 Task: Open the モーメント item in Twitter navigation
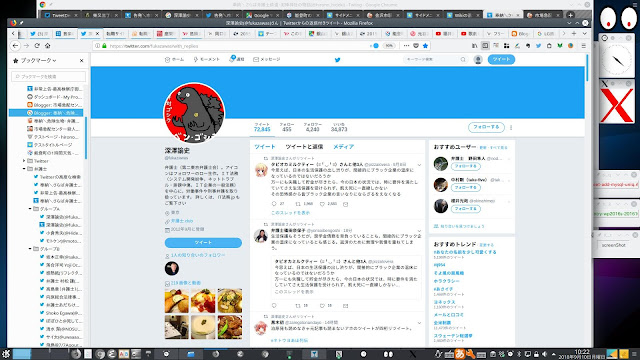coord(207,60)
